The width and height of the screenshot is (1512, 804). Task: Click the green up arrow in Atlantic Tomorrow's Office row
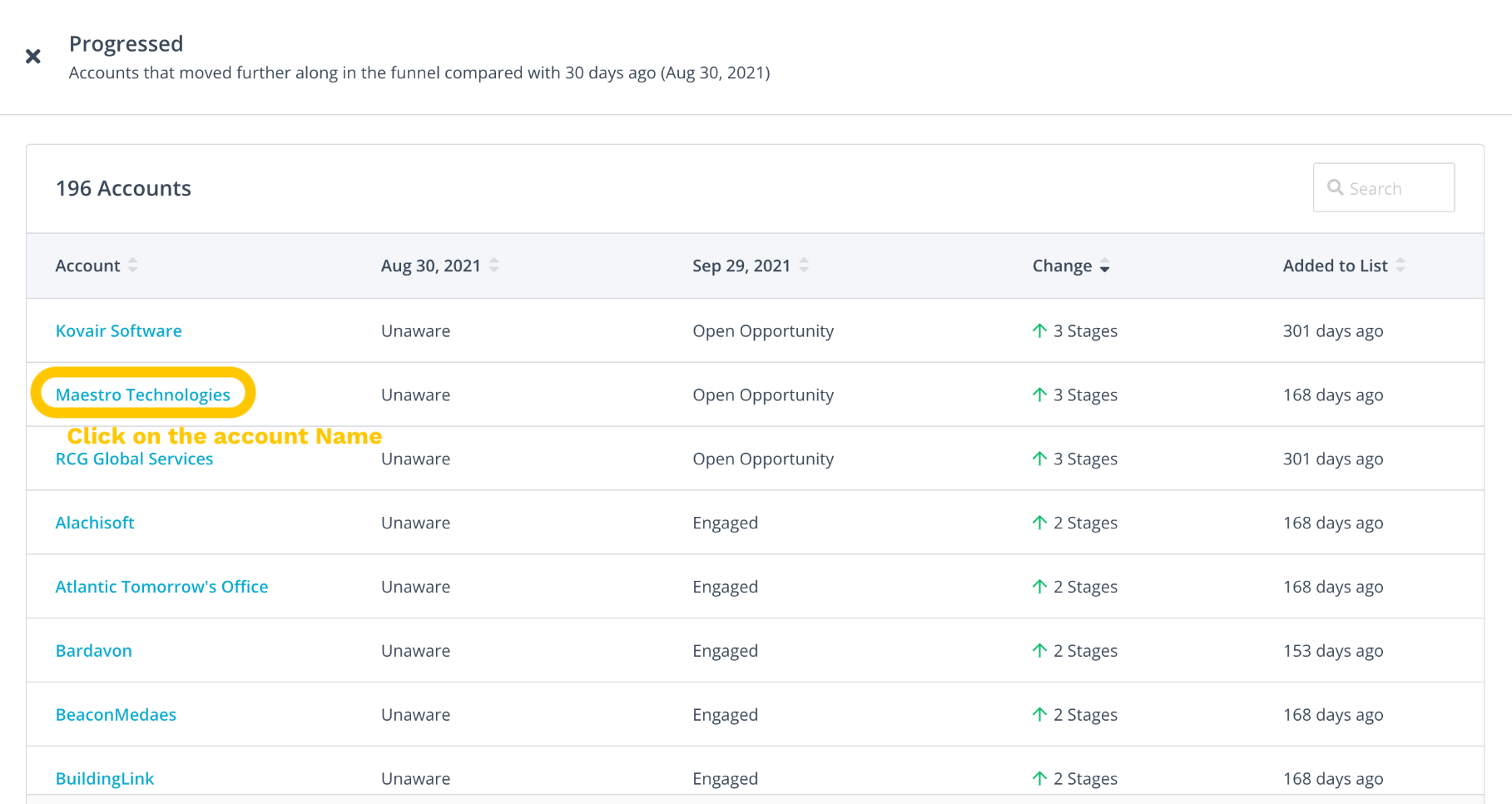point(1039,587)
